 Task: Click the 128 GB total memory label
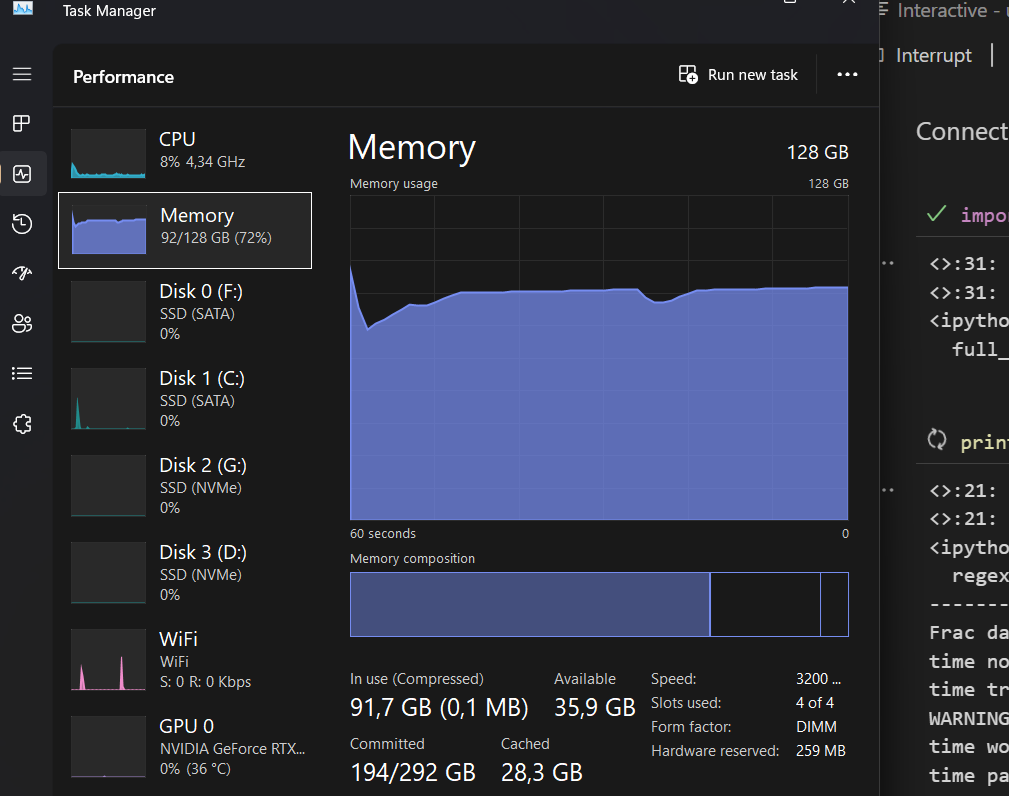817,153
